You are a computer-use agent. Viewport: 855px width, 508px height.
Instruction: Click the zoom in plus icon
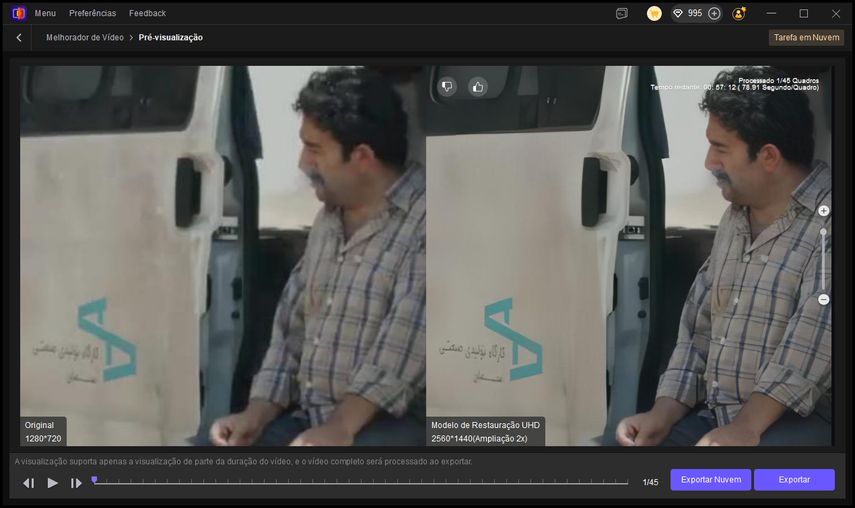823,211
